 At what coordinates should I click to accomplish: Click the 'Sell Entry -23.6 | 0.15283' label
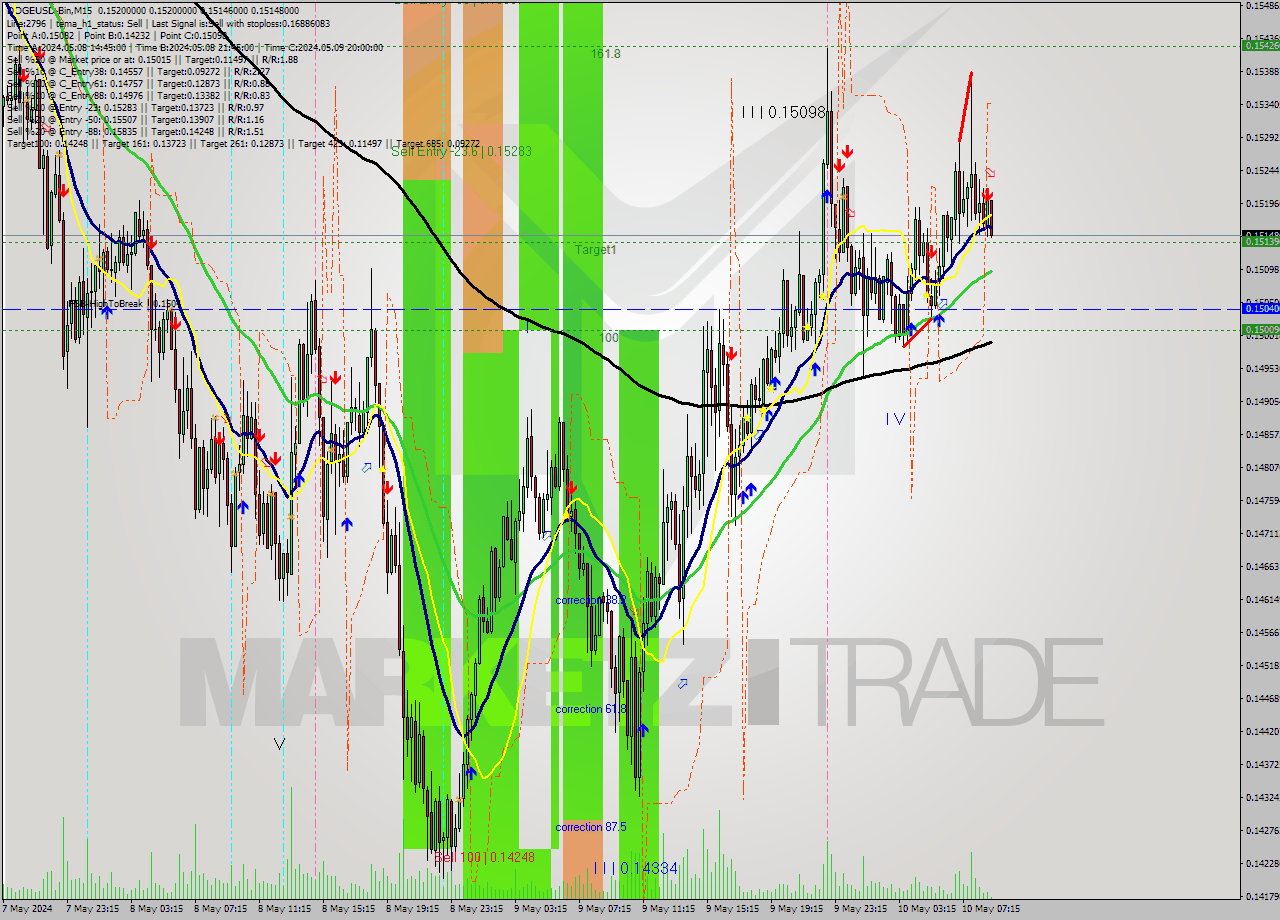coord(461,151)
